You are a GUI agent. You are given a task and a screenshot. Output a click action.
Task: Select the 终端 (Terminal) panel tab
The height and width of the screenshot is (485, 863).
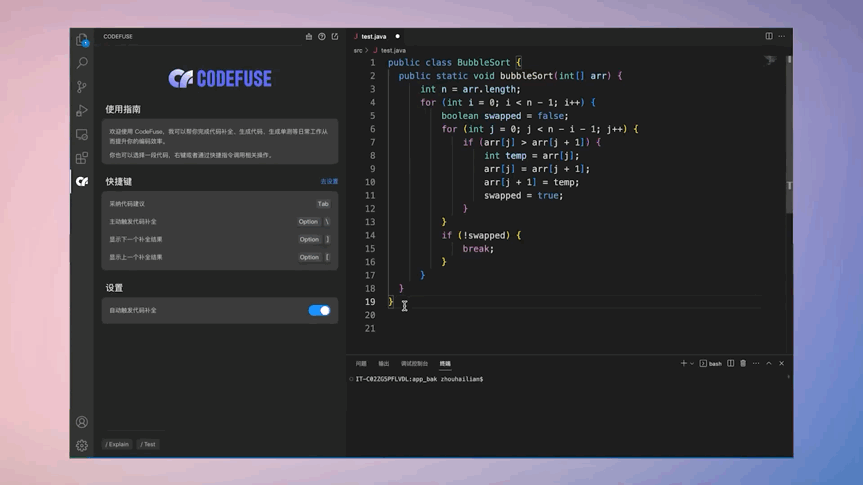point(445,363)
